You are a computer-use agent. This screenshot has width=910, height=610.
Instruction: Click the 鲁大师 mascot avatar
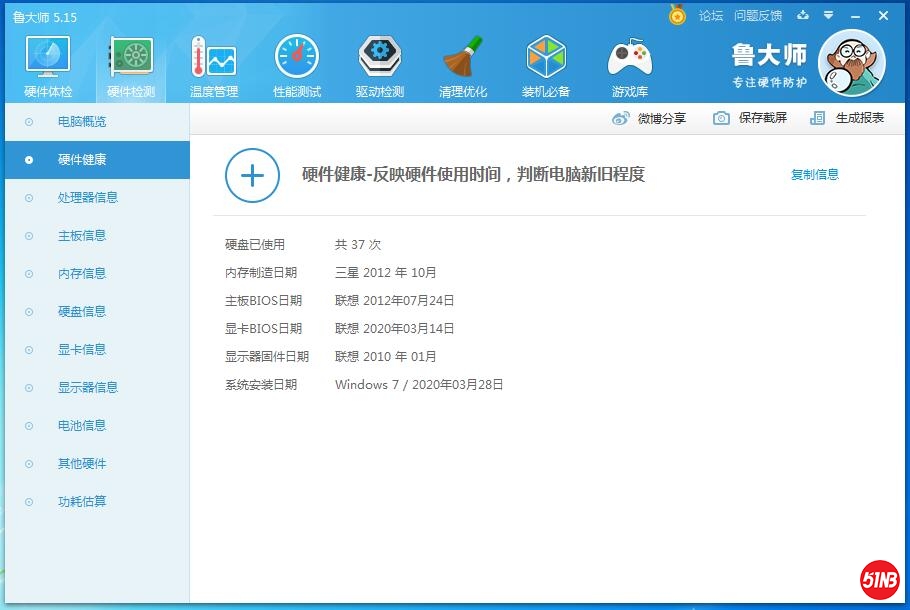851,63
